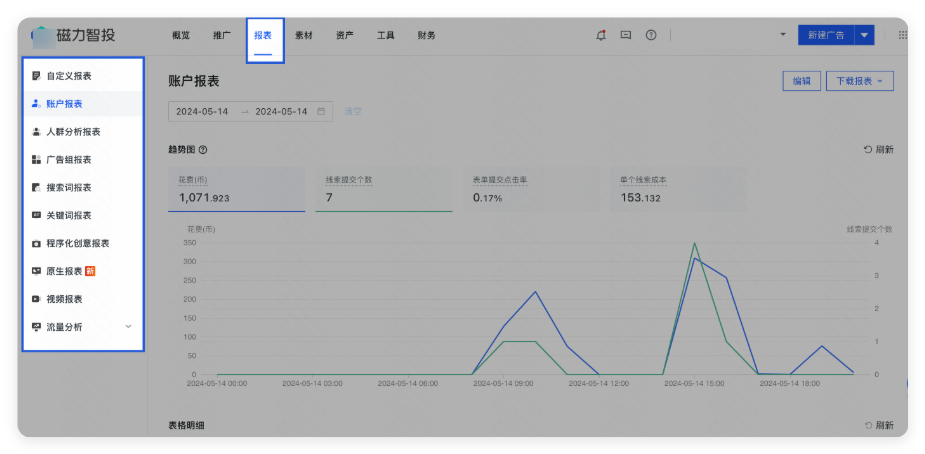Viewport: 925px width, 454px height.
Task: Select the 花费(币) metric card
Action: (237, 189)
